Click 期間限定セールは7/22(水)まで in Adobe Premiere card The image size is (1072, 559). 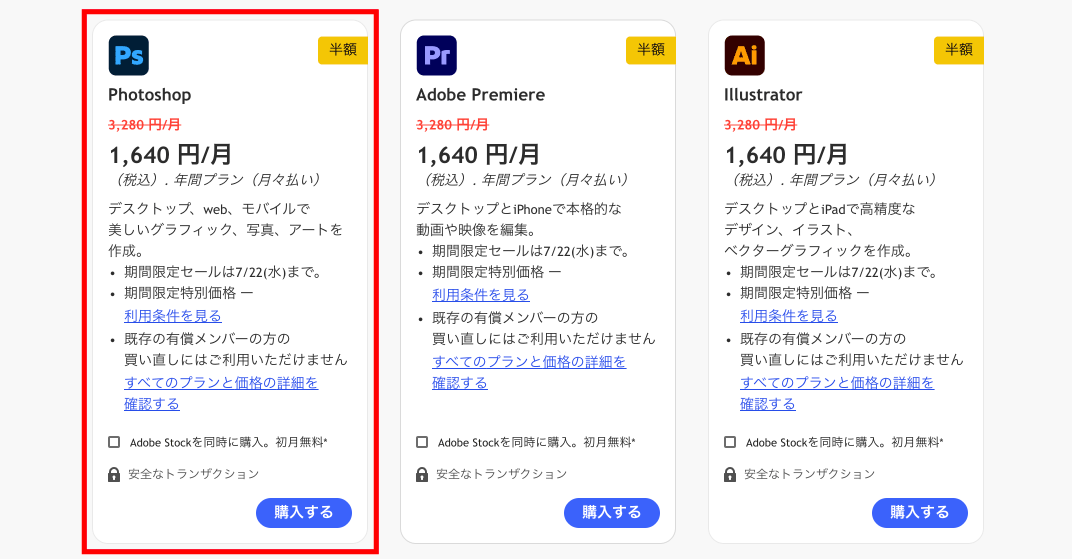click(x=531, y=251)
